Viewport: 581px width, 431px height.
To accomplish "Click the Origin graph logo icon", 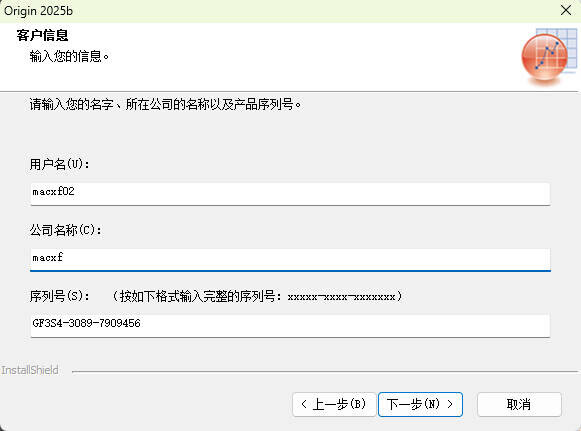I will [x=549, y=56].
